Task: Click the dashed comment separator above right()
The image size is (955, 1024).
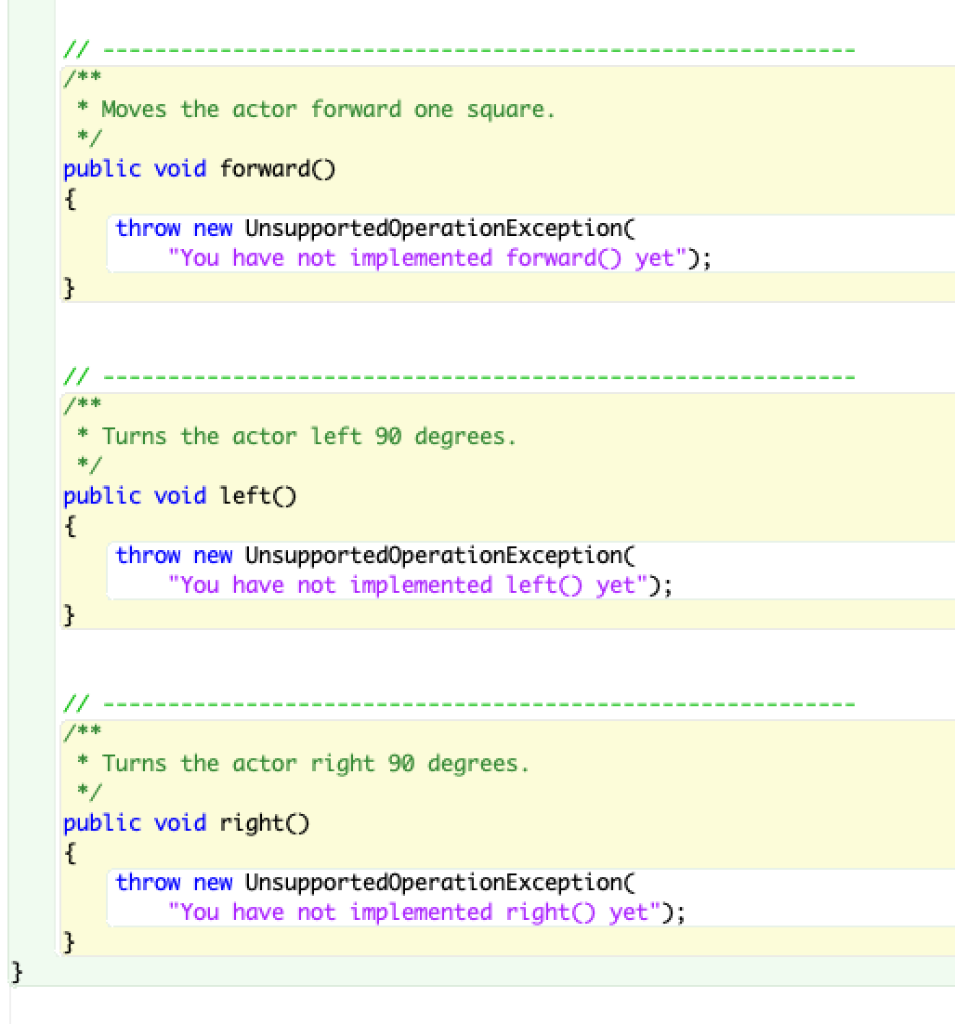Action: tap(459, 704)
